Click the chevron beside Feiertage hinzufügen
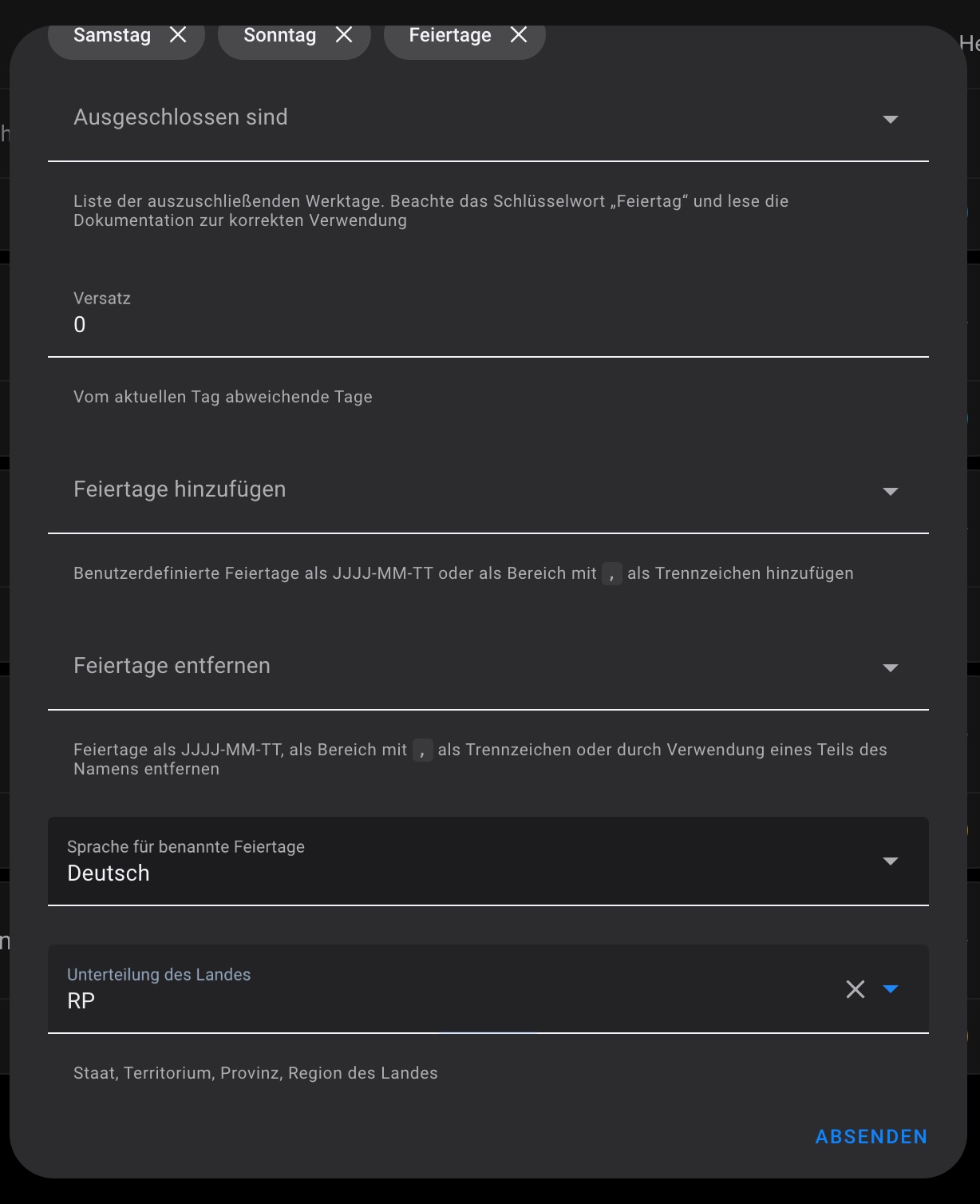The height and width of the screenshot is (1204, 980). click(x=891, y=492)
